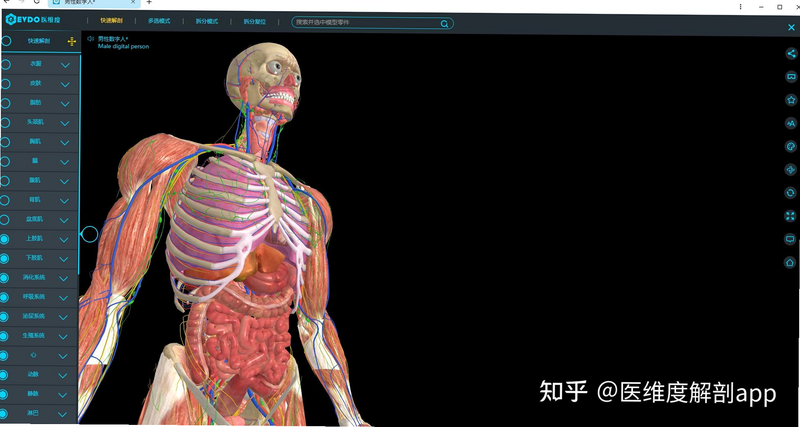Screen dimensions: 800x427
Task: Open a new browser tab with plus
Action: click(149, 2)
